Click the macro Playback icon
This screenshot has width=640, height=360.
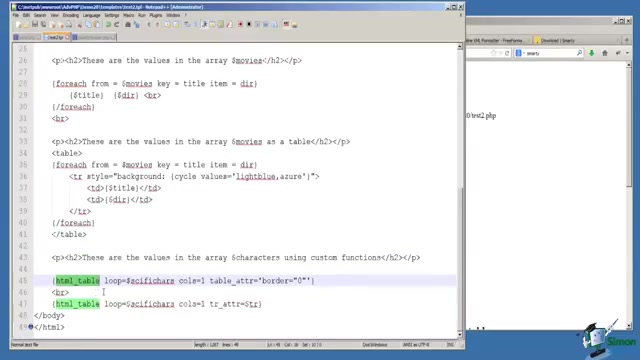257,25
